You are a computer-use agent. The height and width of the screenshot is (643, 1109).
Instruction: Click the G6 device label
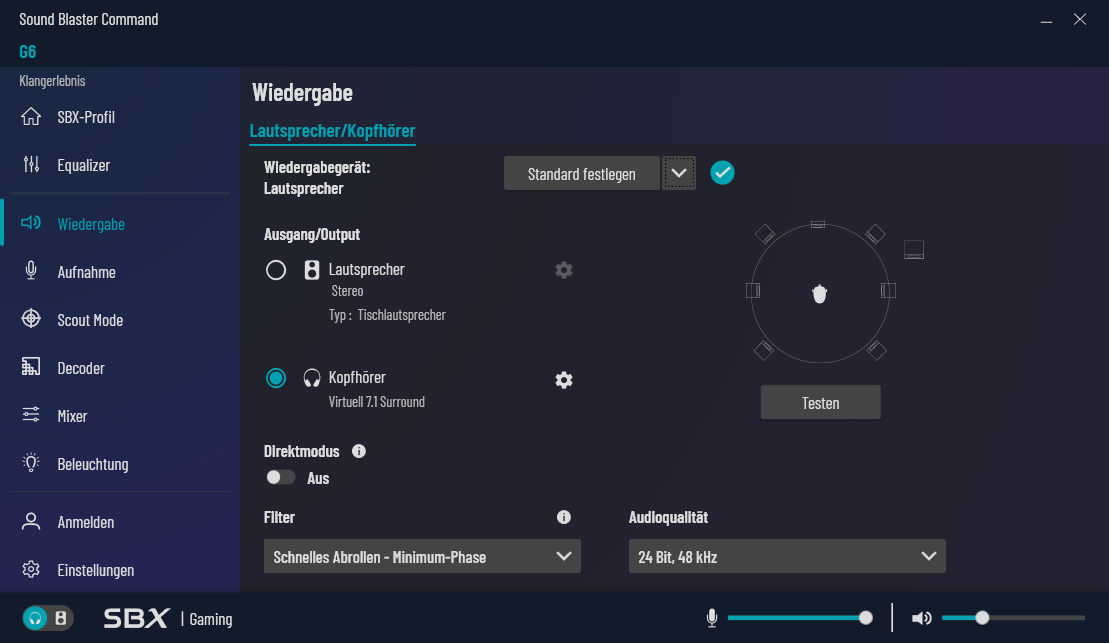coord(28,52)
